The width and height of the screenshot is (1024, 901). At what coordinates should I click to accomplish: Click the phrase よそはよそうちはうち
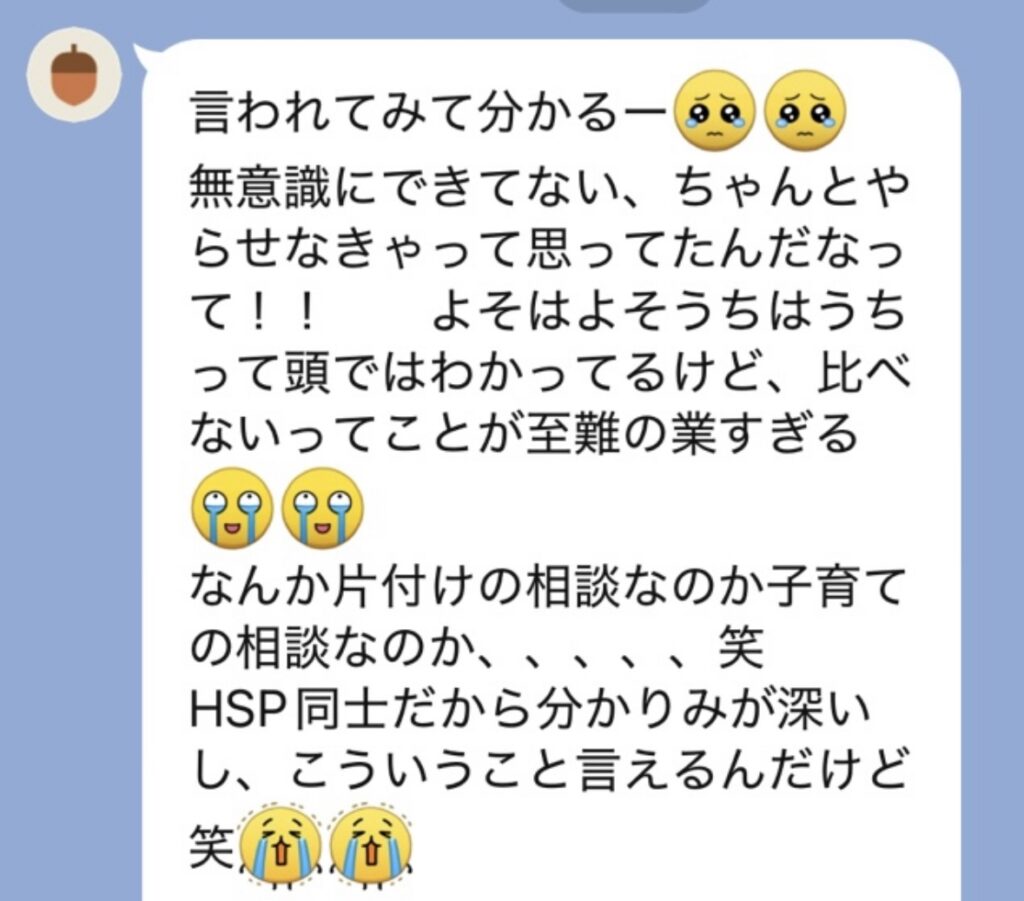669,311
